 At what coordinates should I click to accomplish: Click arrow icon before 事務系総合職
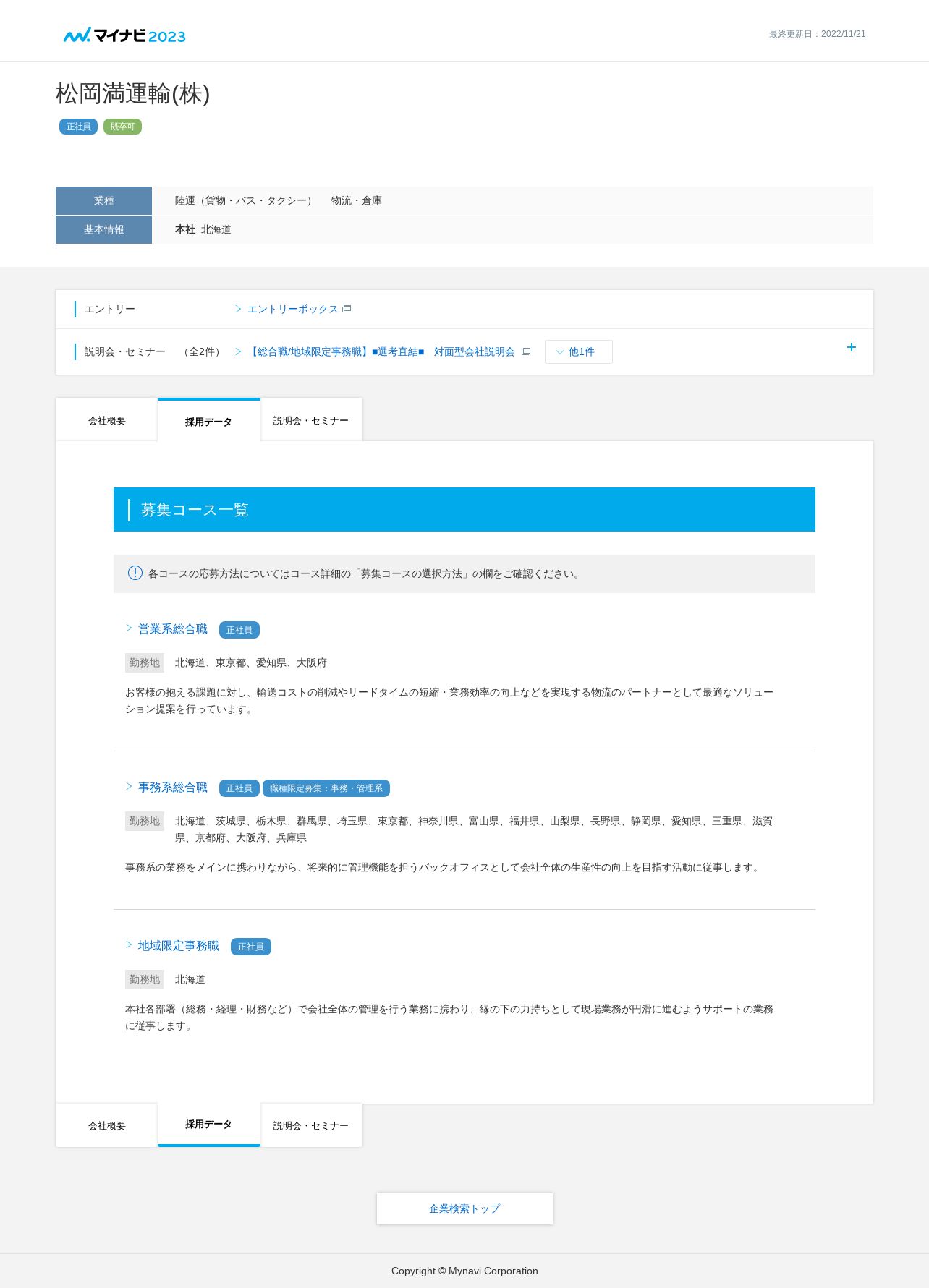pos(129,786)
